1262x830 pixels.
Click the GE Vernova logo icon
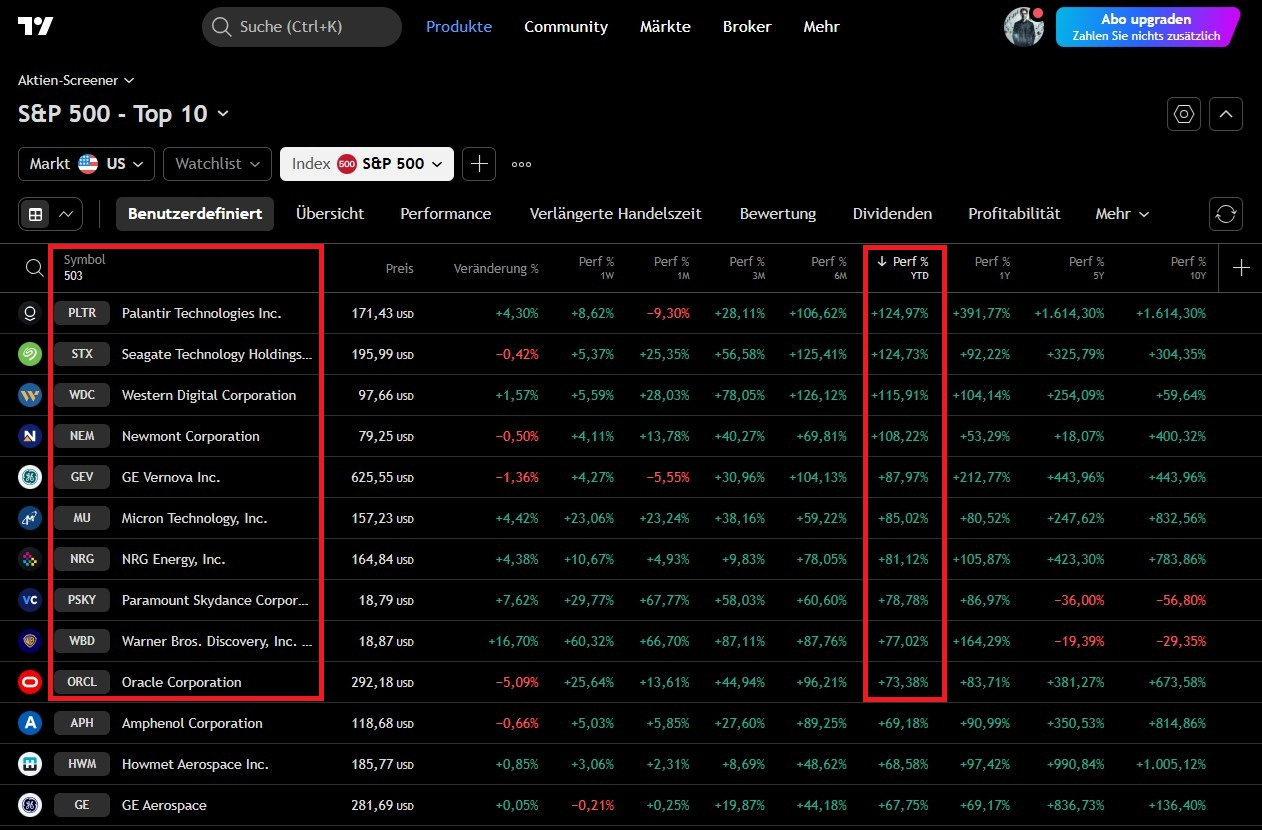(30, 477)
